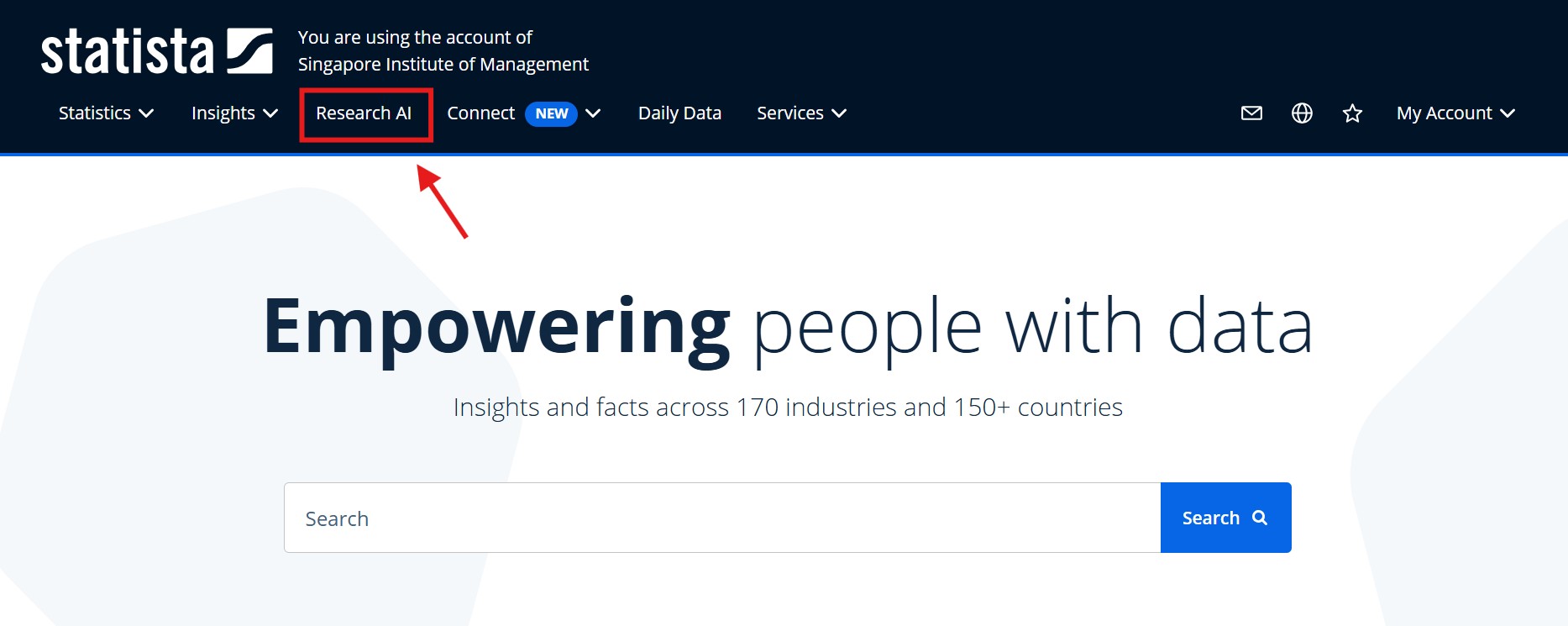This screenshot has width=1568, height=626.
Task: Open the Statista logo home link
Action: (x=157, y=51)
